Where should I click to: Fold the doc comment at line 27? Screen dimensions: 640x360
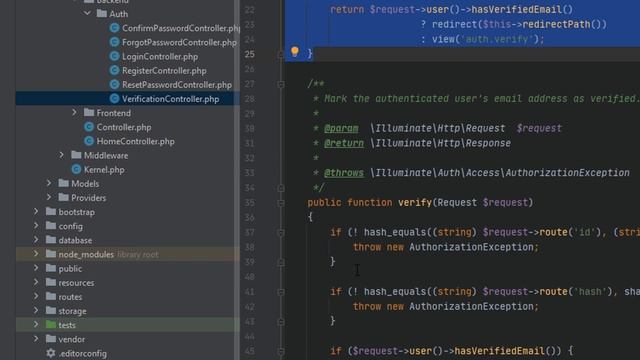click(x=281, y=84)
